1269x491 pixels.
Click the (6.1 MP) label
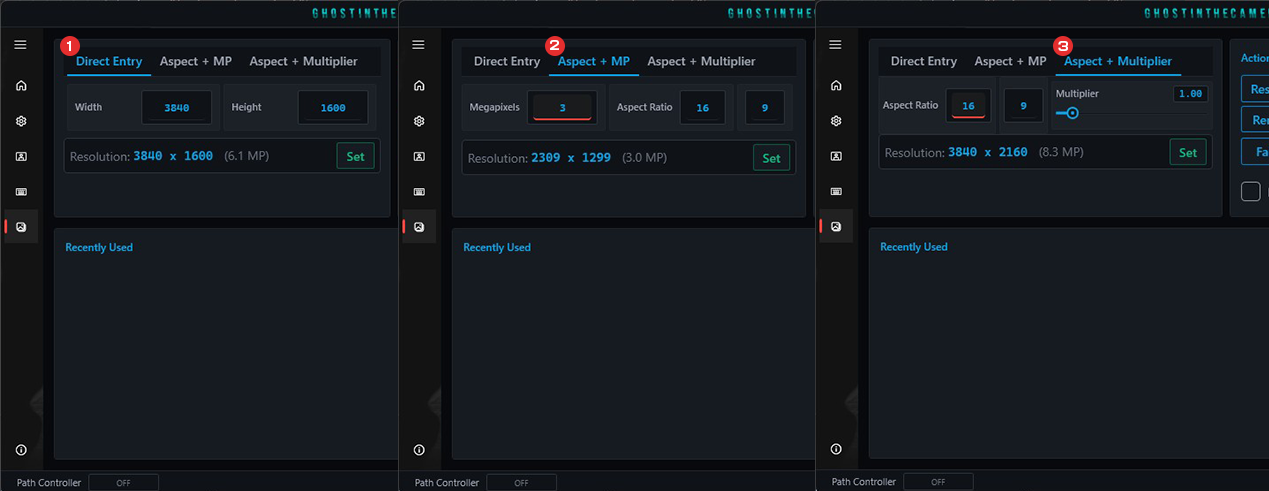click(x=246, y=157)
